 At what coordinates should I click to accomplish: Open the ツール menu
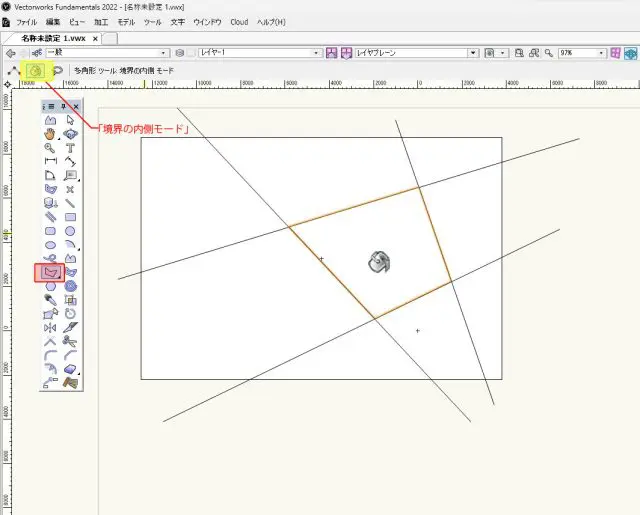click(152, 21)
